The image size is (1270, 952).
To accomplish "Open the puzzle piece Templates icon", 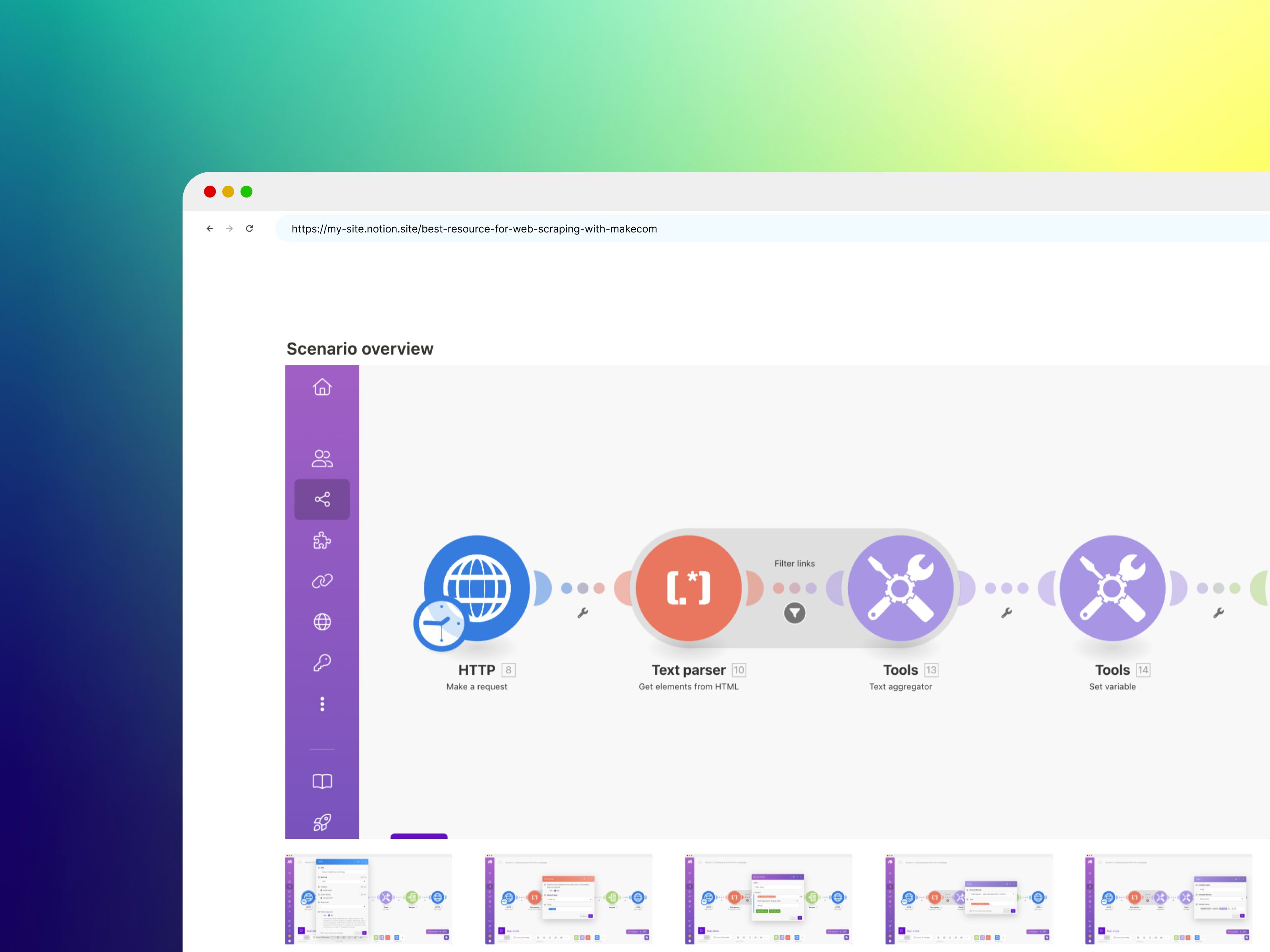I will pyautogui.click(x=322, y=541).
